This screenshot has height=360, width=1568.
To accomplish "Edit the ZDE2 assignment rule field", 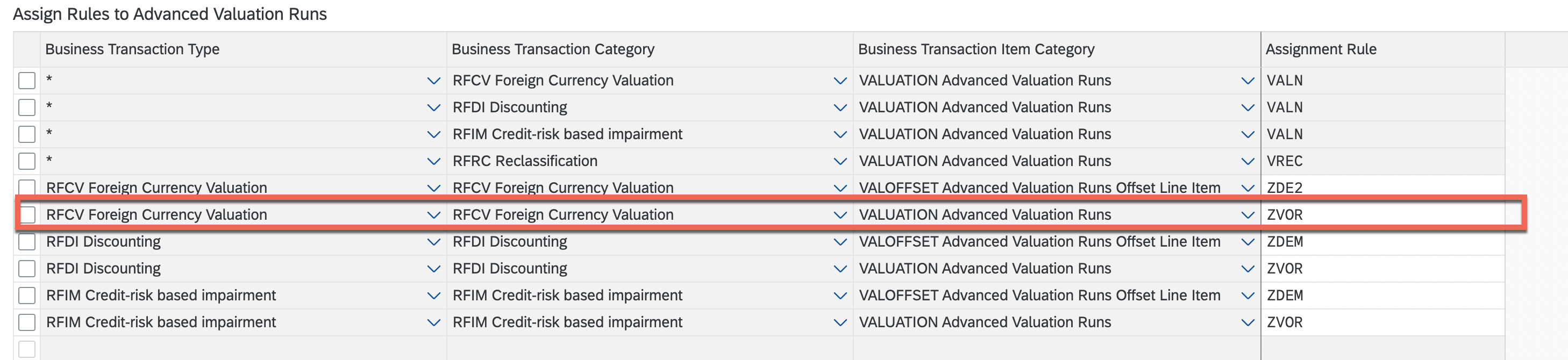I will pos(1382,188).
